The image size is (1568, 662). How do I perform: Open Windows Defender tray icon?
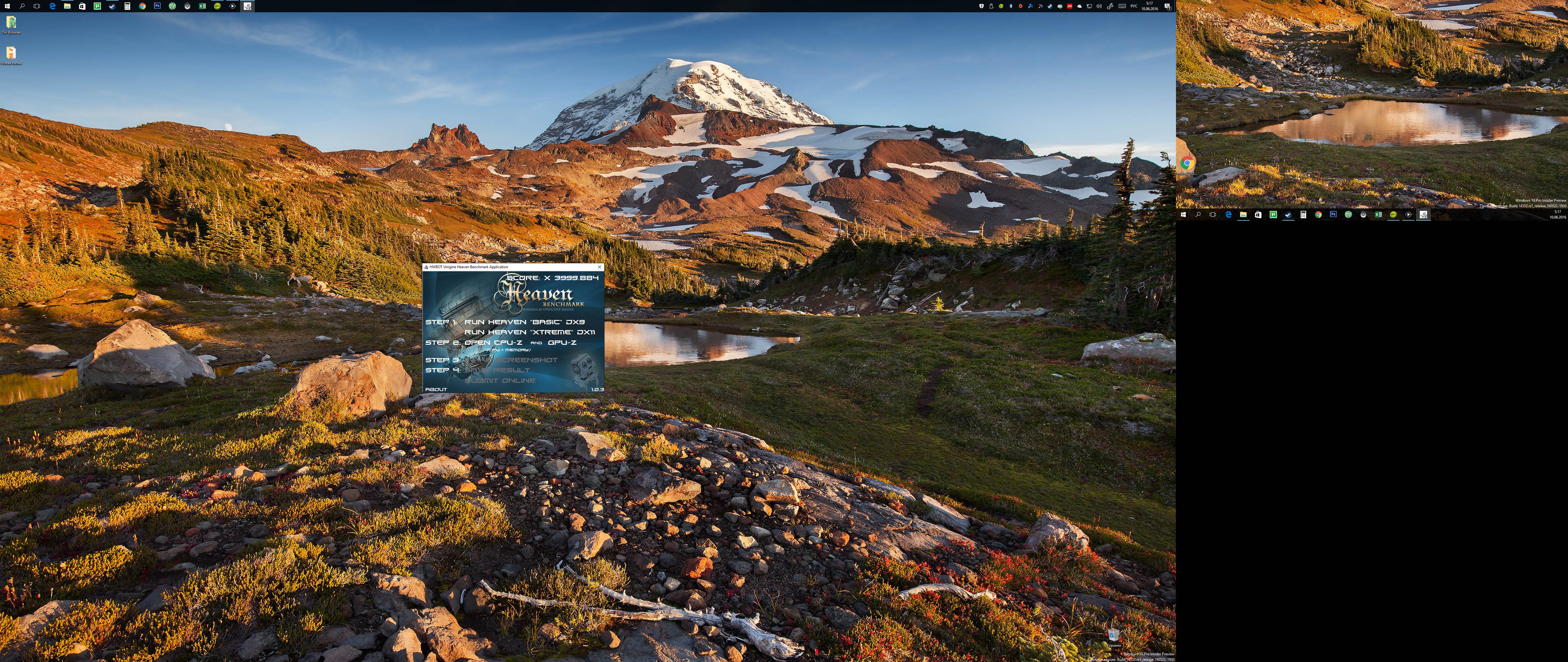coord(981,6)
